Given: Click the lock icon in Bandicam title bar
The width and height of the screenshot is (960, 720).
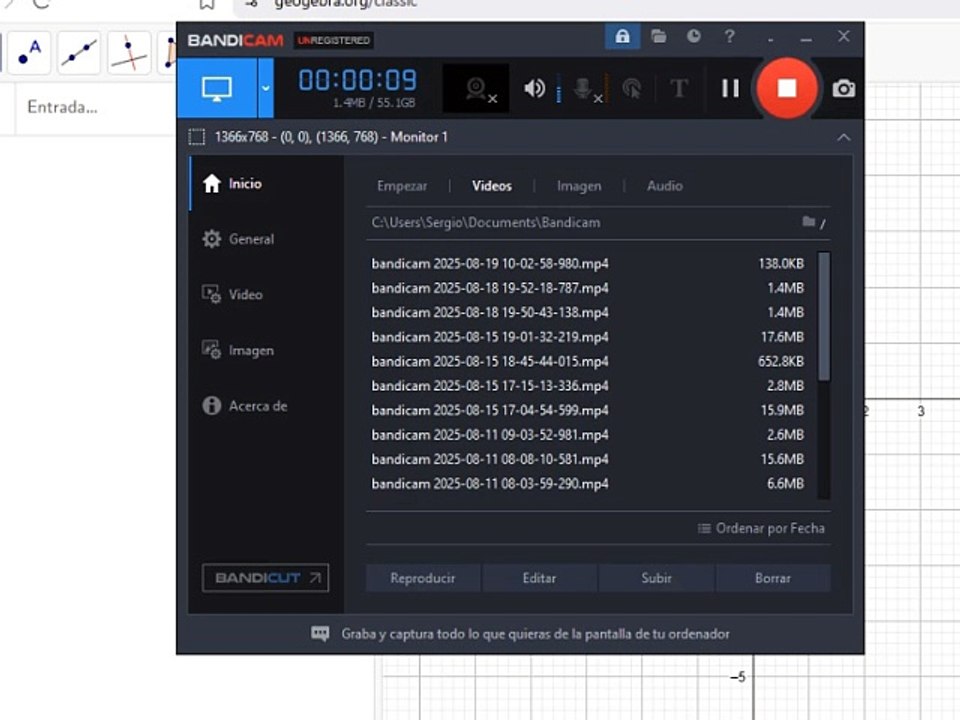Looking at the screenshot, I should (x=622, y=37).
